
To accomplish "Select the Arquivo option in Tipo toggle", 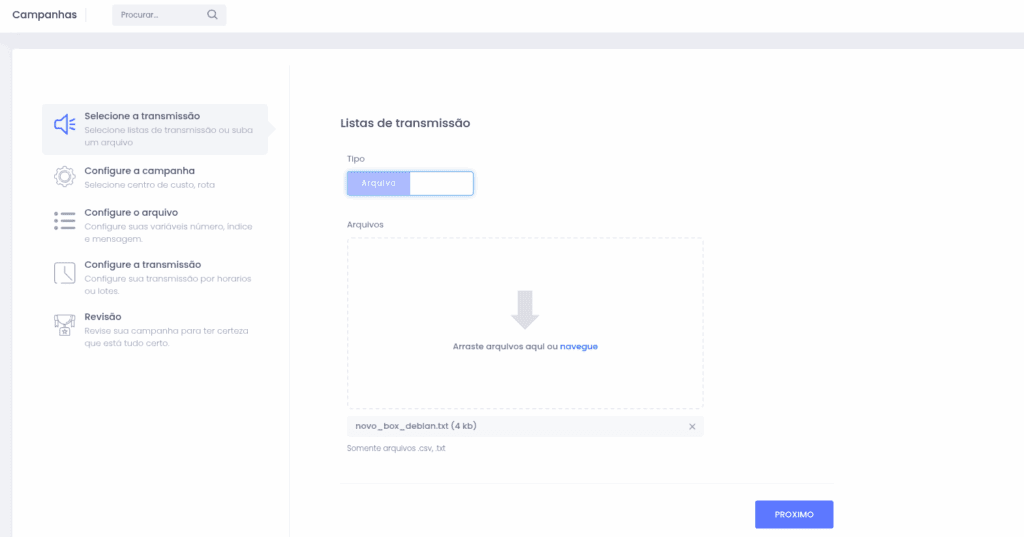I will click(x=379, y=184).
